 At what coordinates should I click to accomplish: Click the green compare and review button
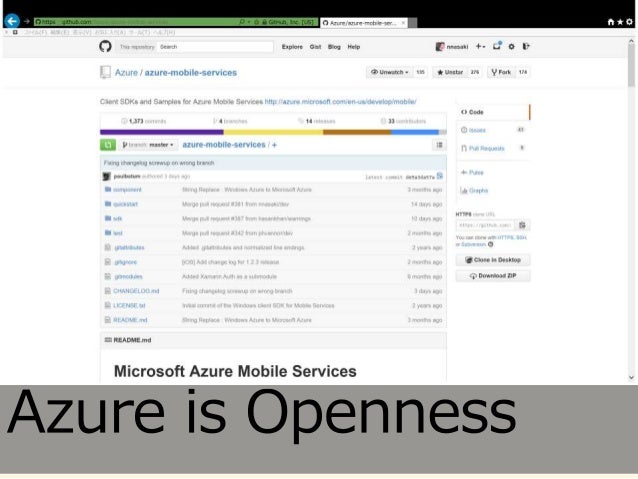coord(108,145)
